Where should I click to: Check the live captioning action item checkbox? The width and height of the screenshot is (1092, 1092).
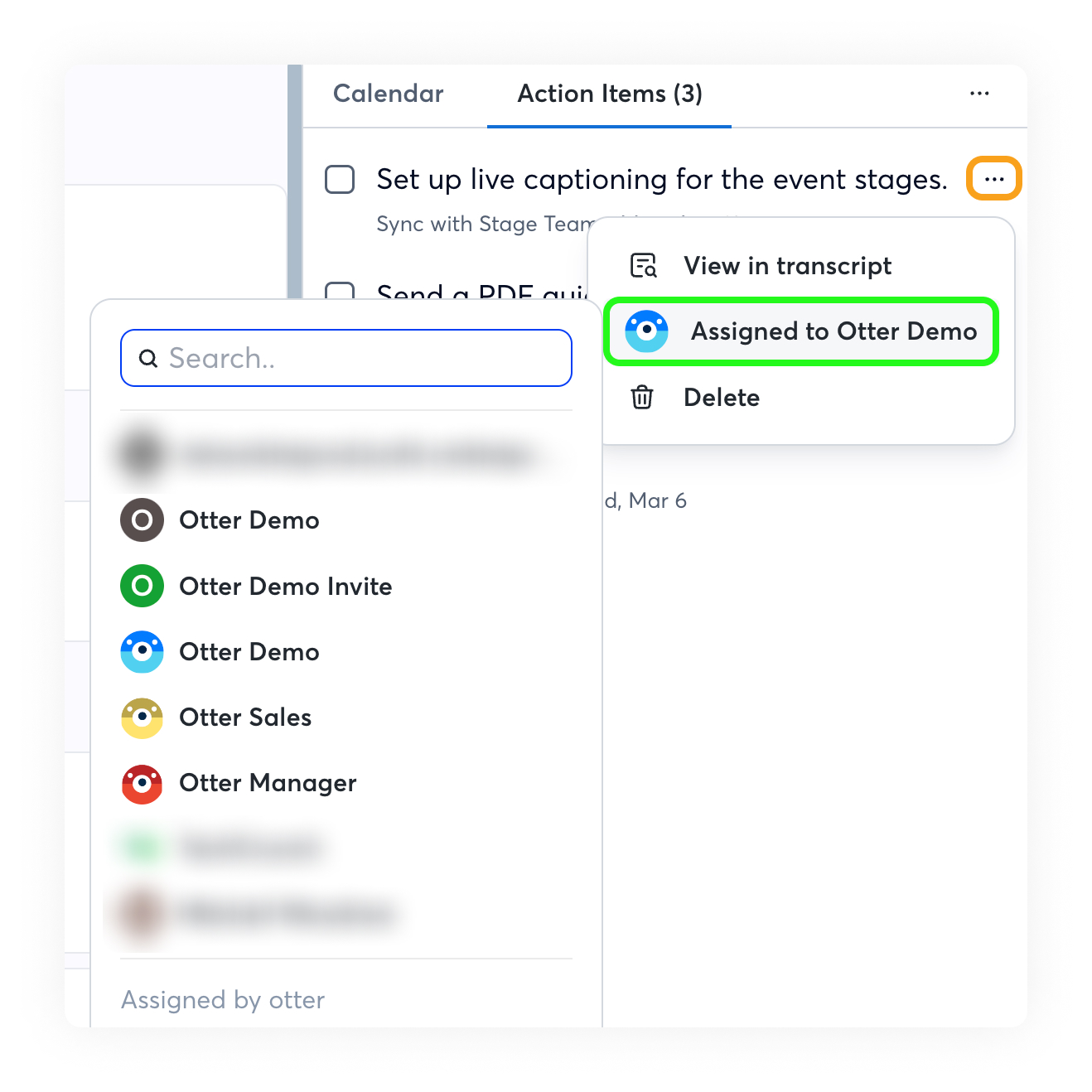pos(340,179)
